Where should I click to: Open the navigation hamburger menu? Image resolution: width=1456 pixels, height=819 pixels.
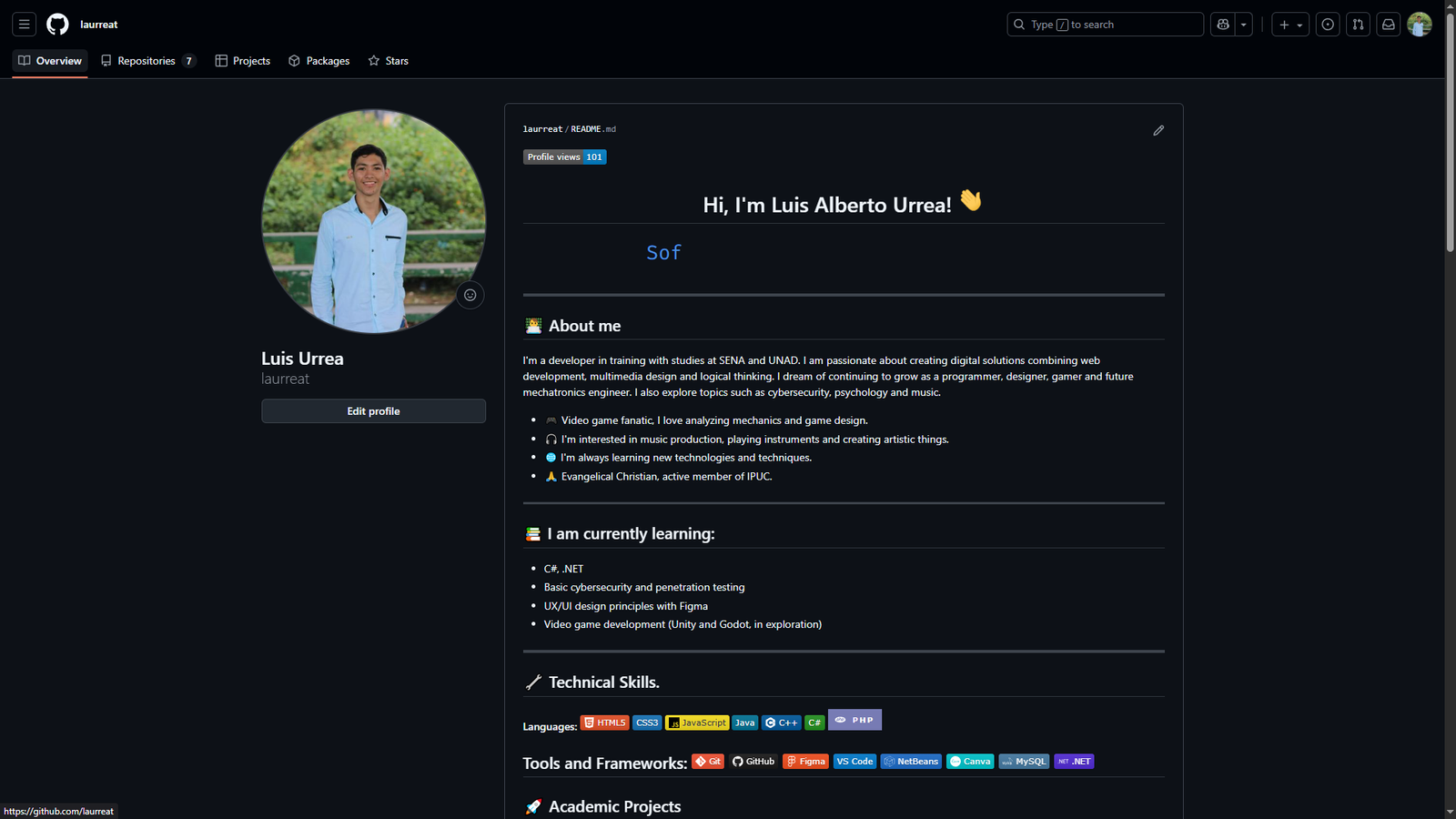coord(24,24)
